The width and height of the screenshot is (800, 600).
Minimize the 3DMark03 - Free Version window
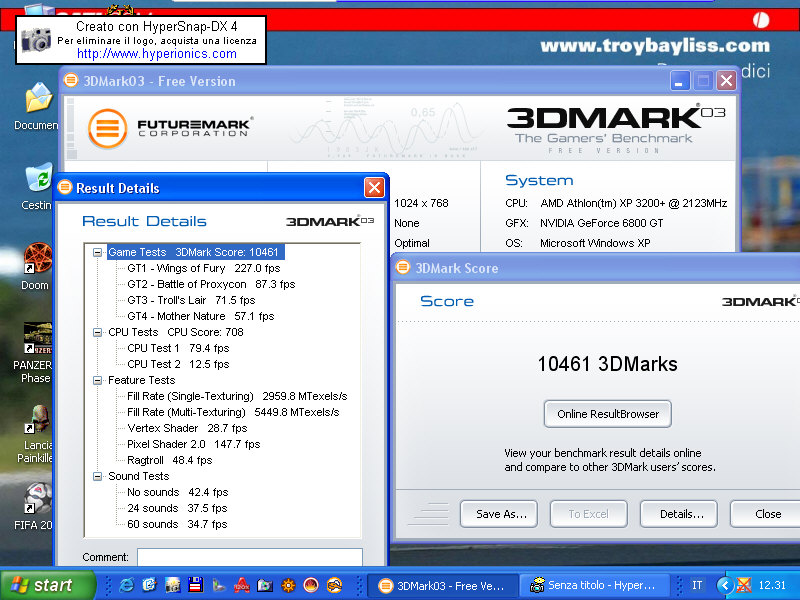coord(680,81)
